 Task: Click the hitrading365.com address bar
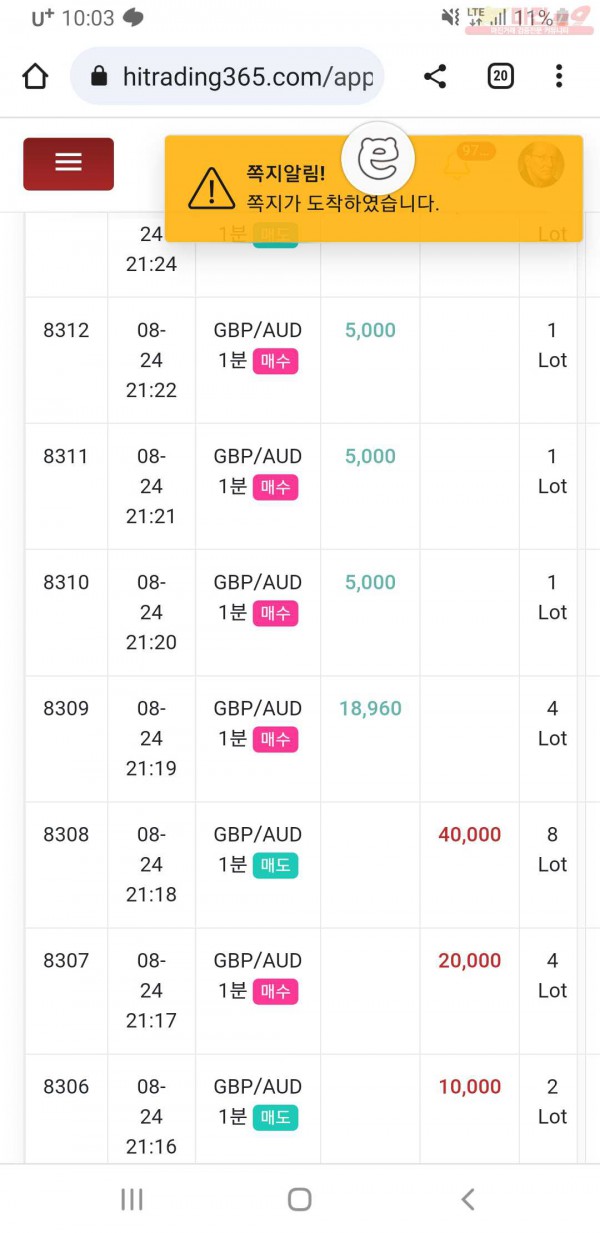point(227,76)
